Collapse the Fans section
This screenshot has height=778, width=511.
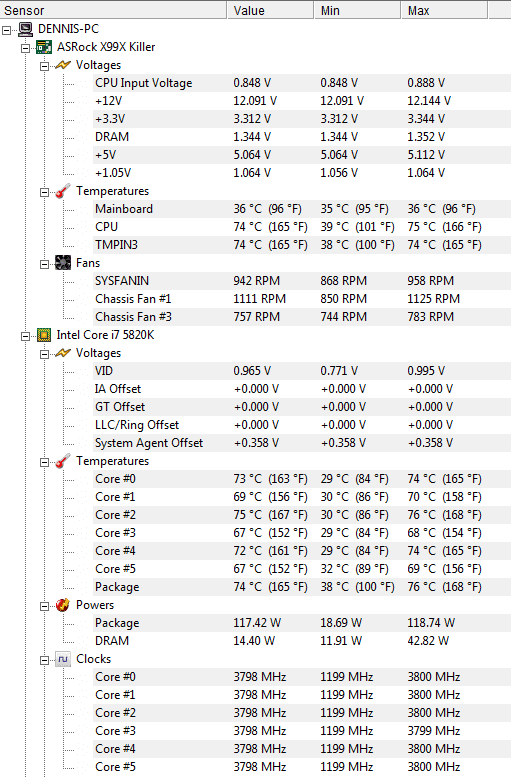pos(45,264)
